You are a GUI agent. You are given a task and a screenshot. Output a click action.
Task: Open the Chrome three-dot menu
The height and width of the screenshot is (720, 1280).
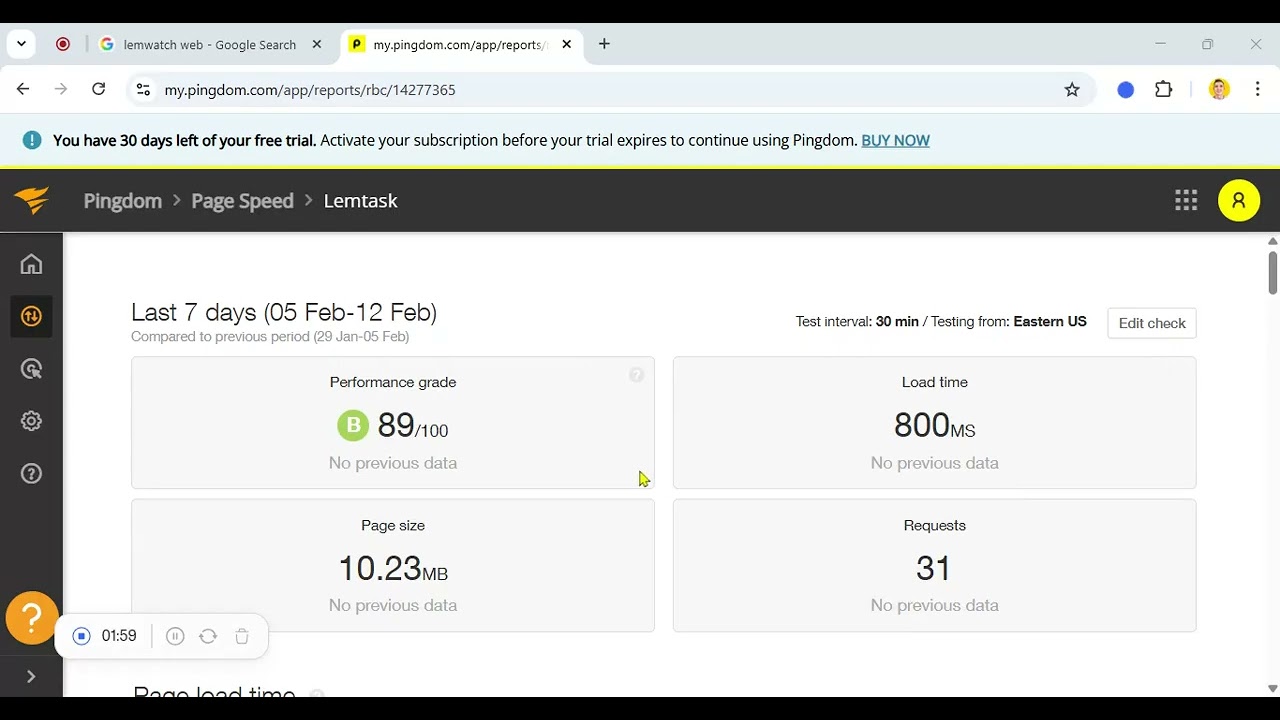(1257, 90)
